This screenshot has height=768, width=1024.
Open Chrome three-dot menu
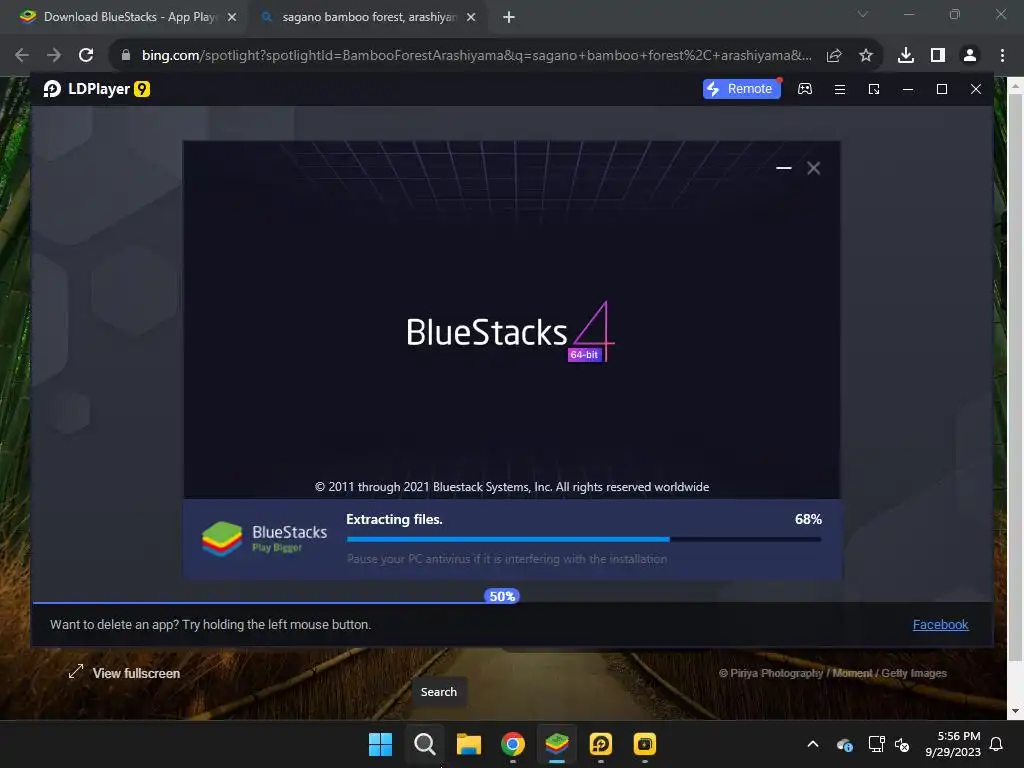1002,56
